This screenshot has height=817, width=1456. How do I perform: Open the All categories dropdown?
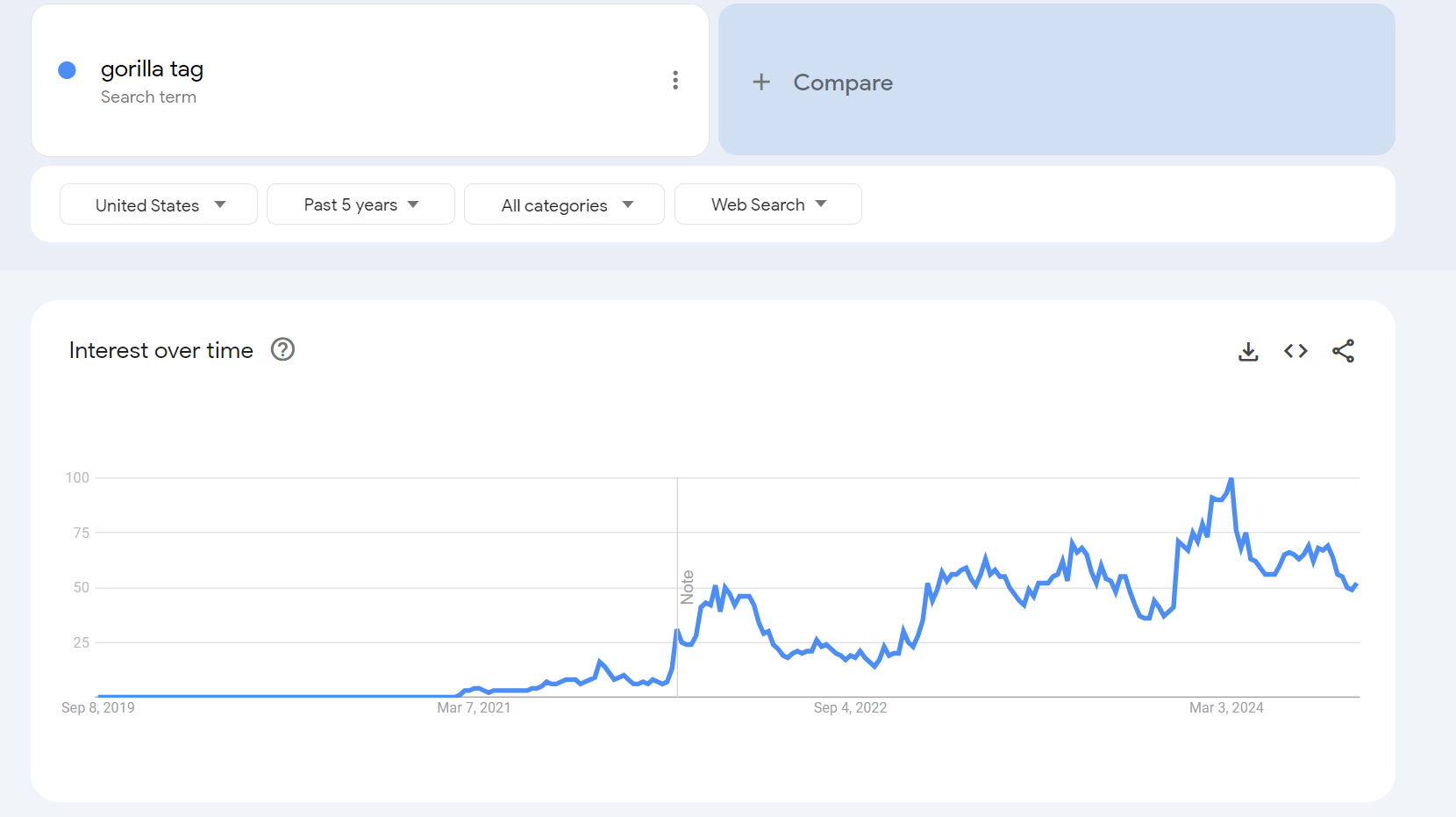coord(564,204)
